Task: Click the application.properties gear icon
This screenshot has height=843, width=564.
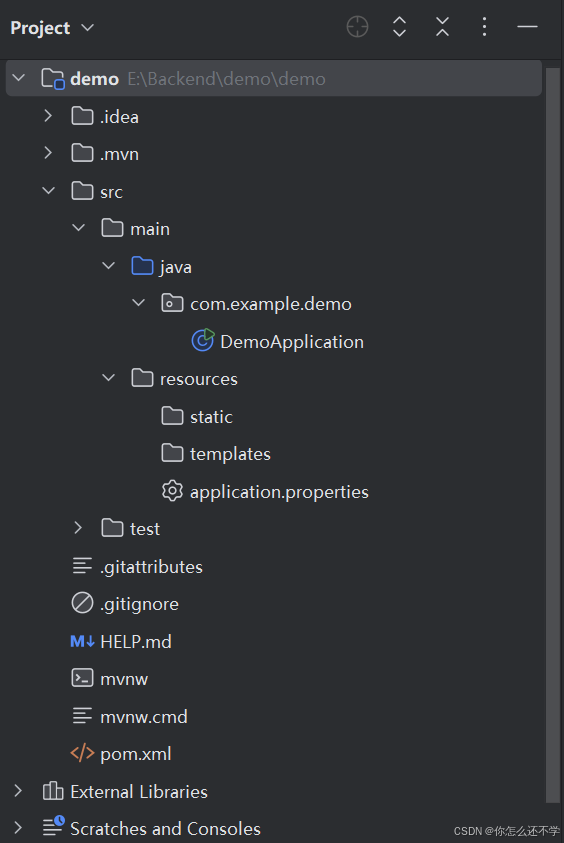Action: [x=172, y=491]
